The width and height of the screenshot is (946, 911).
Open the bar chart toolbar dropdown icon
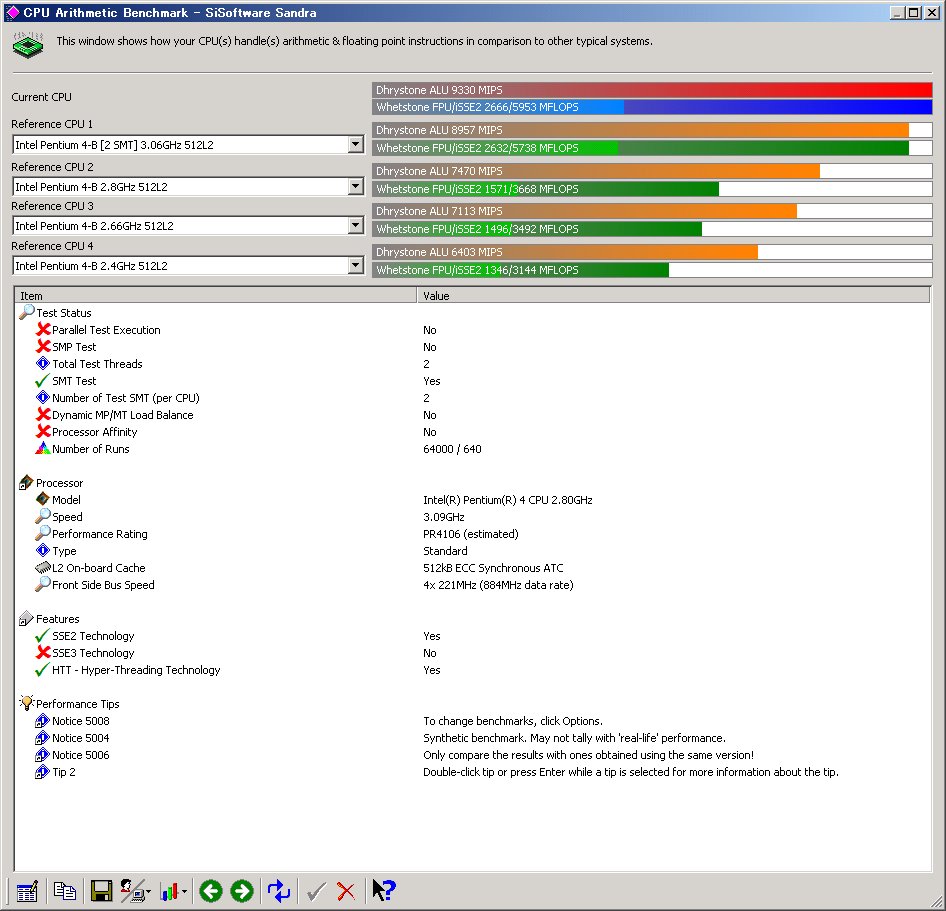[173, 891]
